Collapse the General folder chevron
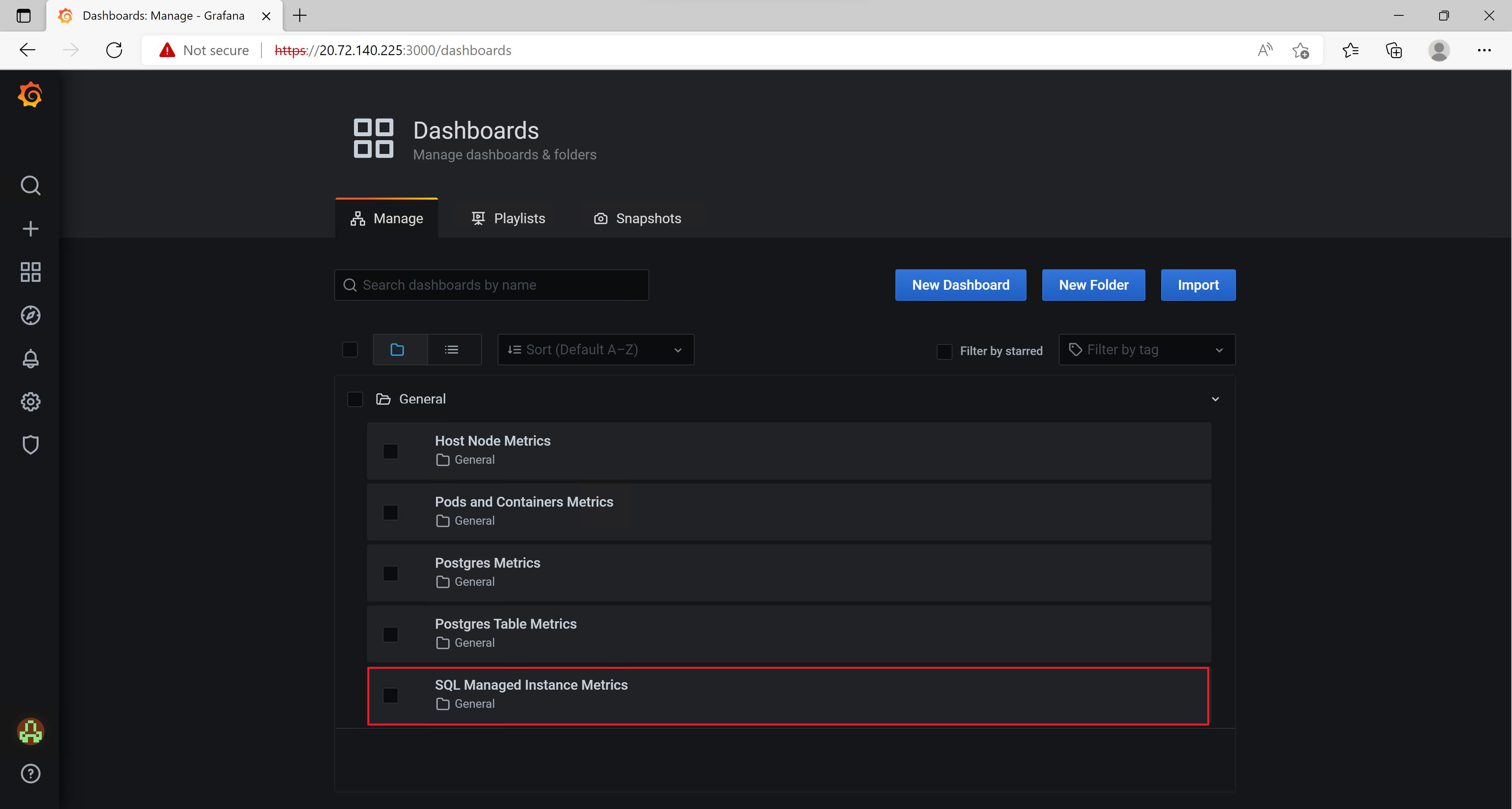The width and height of the screenshot is (1512, 809). pos(1215,399)
